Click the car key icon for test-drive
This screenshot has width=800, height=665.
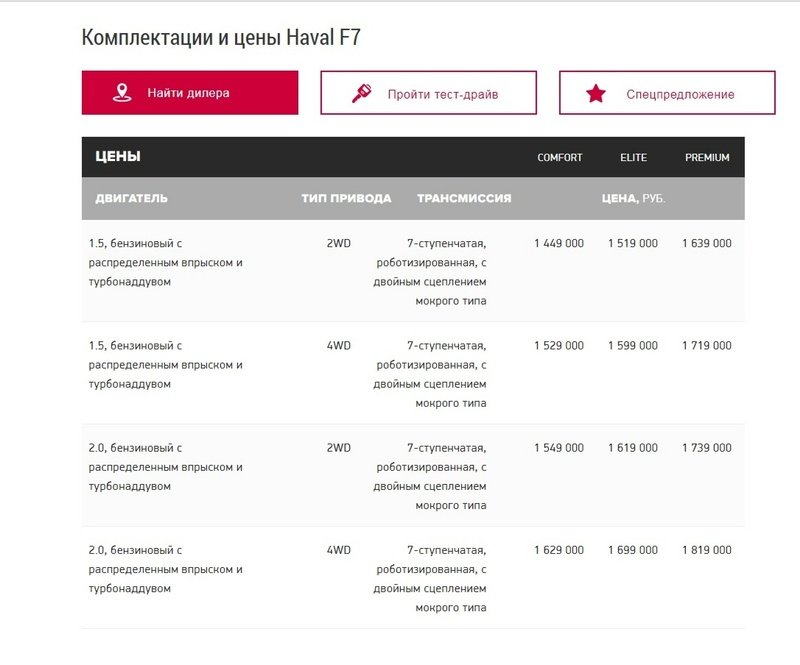pos(362,93)
